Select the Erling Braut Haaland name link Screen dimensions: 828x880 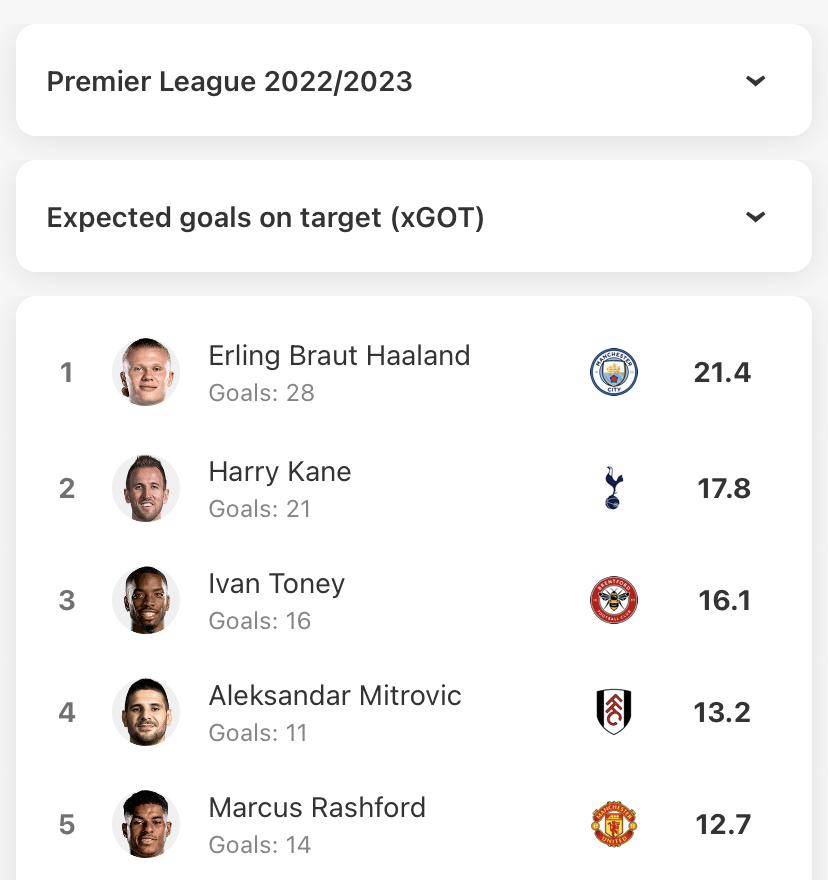click(339, 356)
